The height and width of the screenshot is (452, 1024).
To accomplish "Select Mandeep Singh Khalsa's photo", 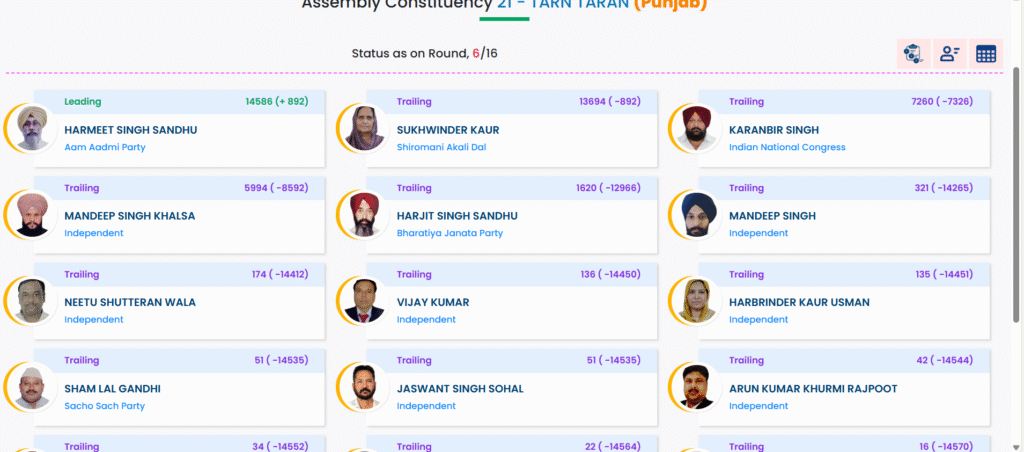I will [x=33, y=215].
